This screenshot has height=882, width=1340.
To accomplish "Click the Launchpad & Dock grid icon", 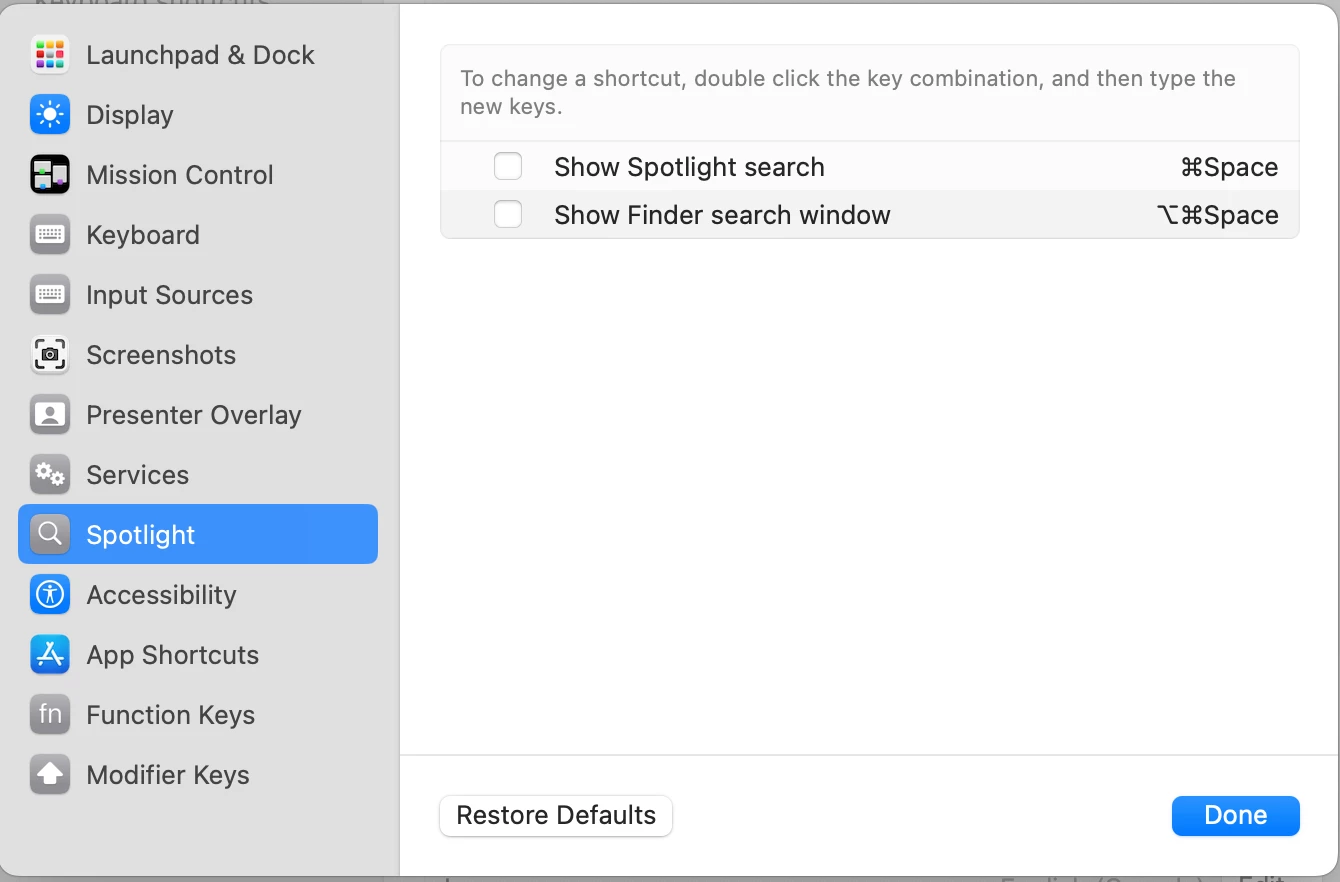I will (x=50, y=55).
